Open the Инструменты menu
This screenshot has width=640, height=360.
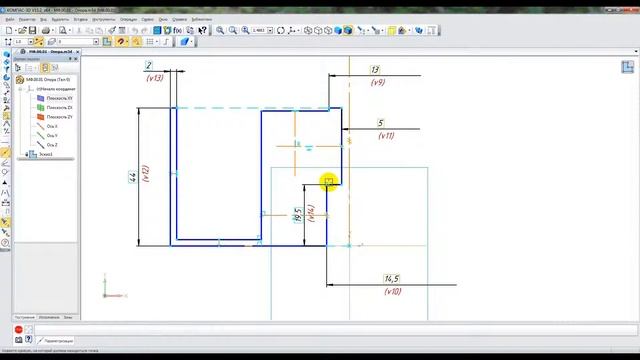coord(103,19)
